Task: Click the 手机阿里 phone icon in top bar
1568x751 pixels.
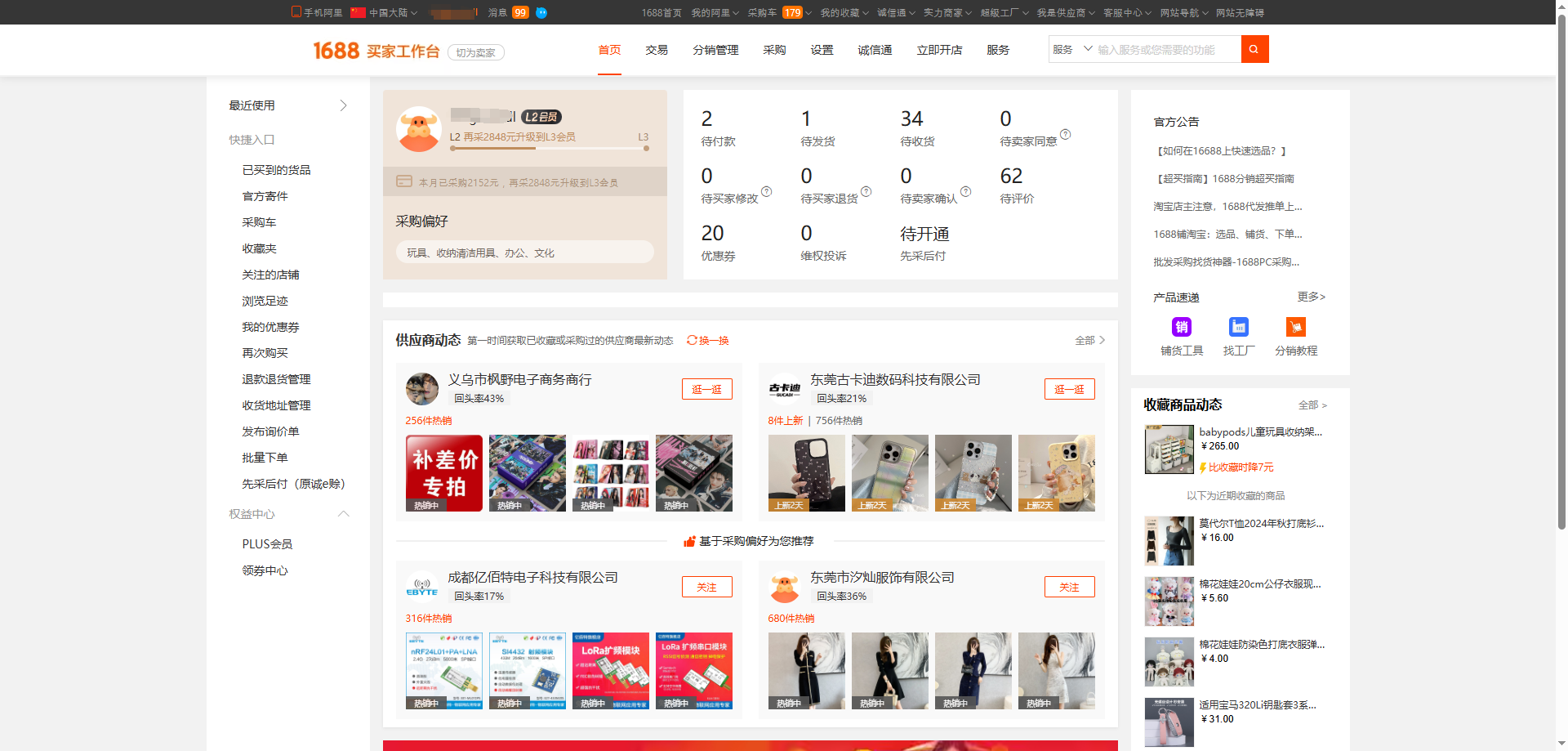Action: [x=296, y=12]
